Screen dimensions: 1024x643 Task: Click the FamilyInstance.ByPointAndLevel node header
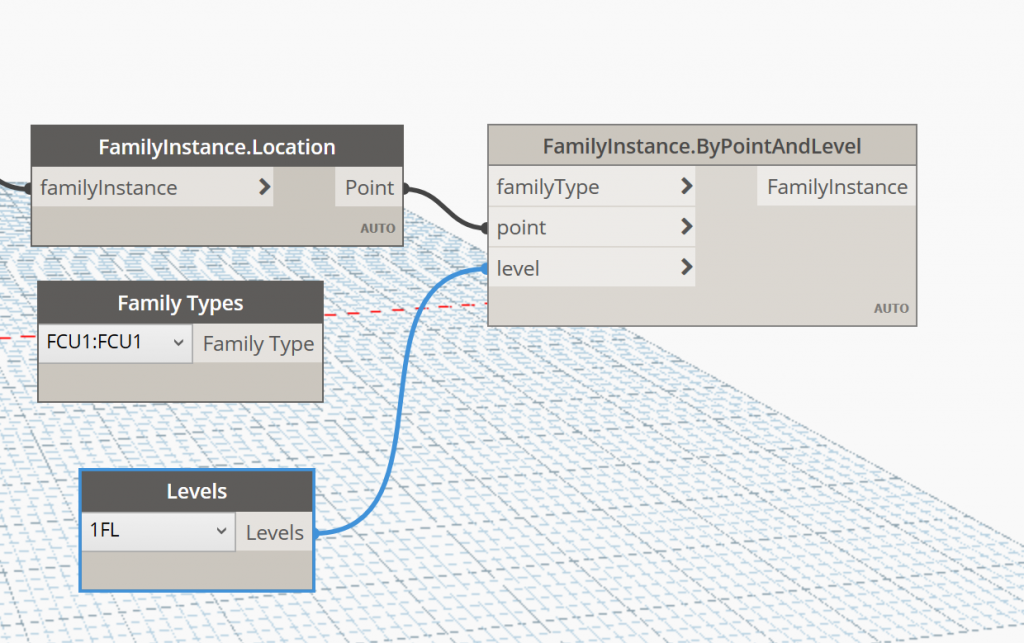click(x=701, y=146)
